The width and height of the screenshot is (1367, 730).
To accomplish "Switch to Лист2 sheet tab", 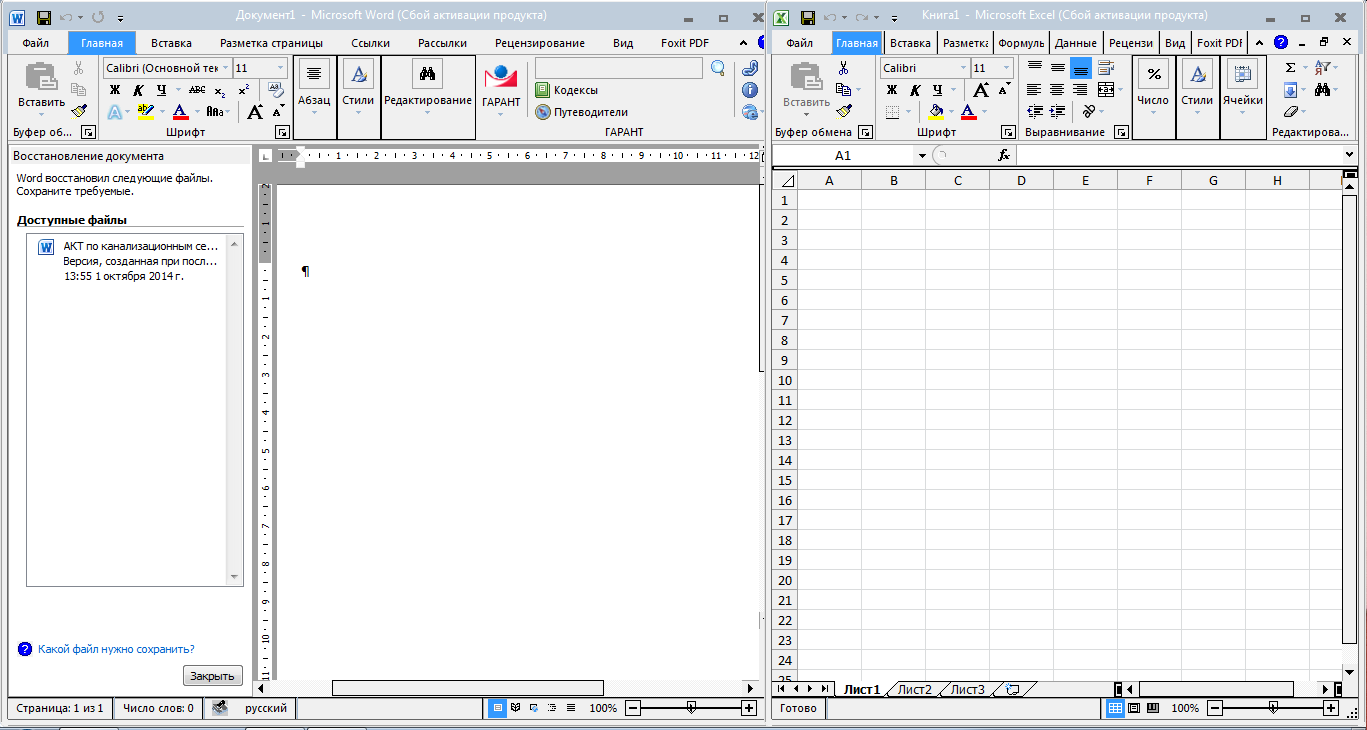I will coord(914,689).
